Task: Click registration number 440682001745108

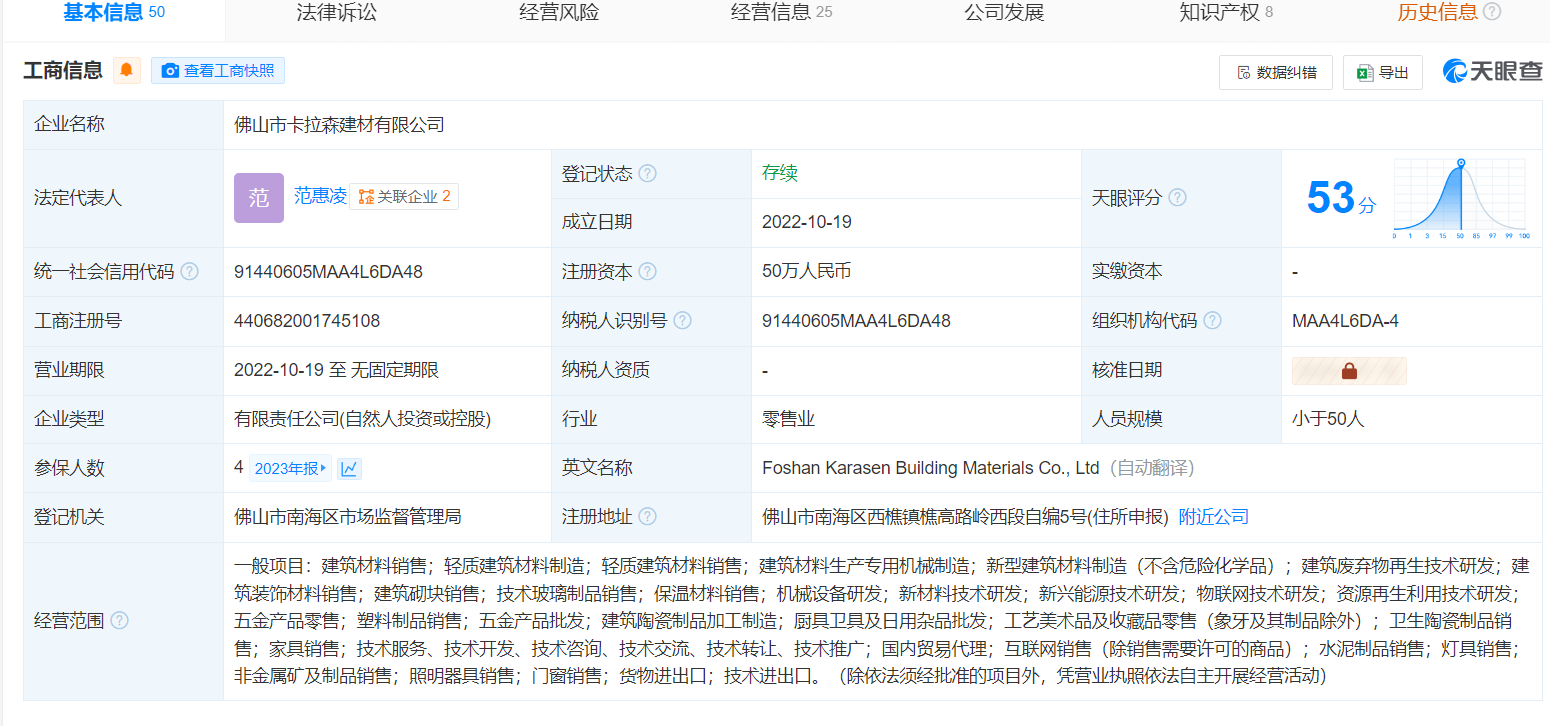Action: (307, 321)
